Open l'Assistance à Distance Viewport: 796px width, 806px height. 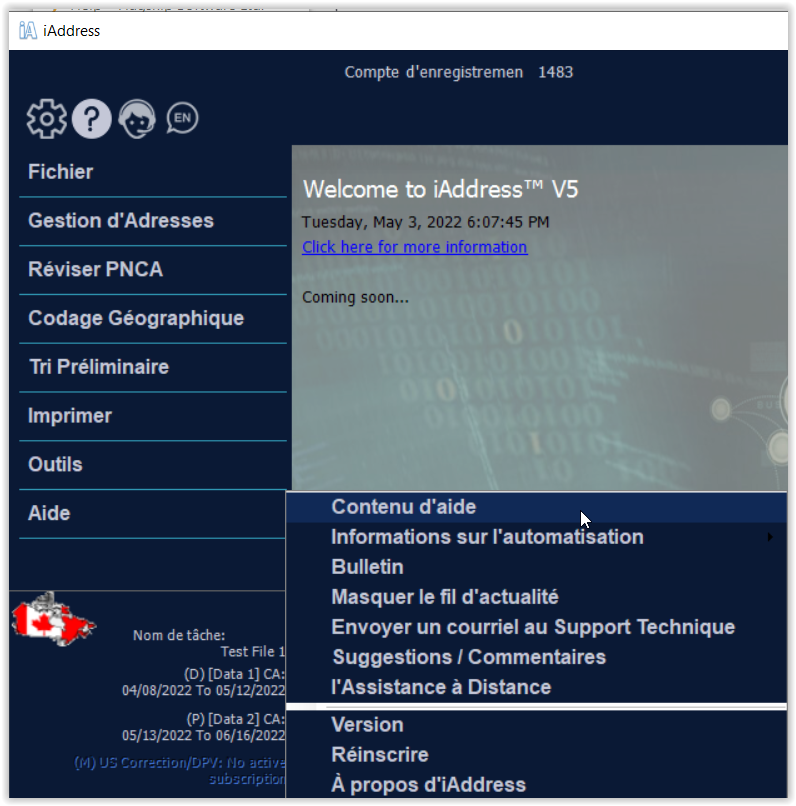click(x=536, y=688)
